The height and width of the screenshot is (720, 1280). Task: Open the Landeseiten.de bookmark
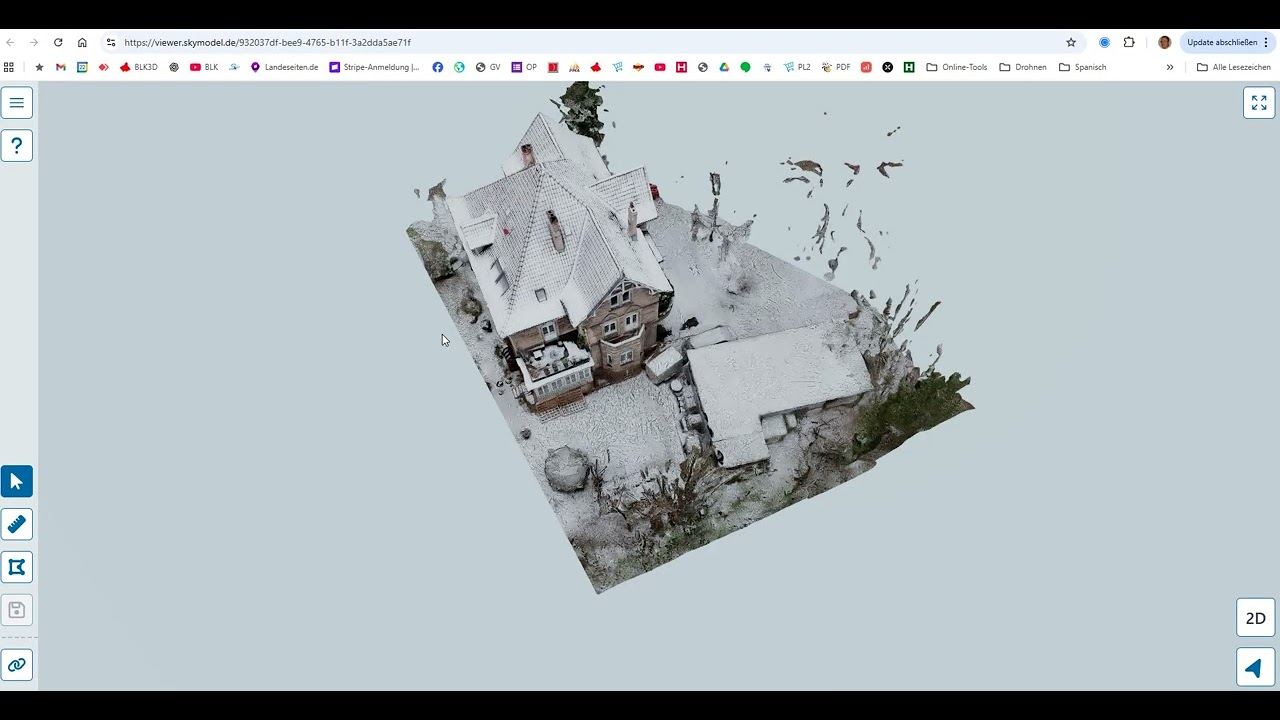(x=284, y=67)
